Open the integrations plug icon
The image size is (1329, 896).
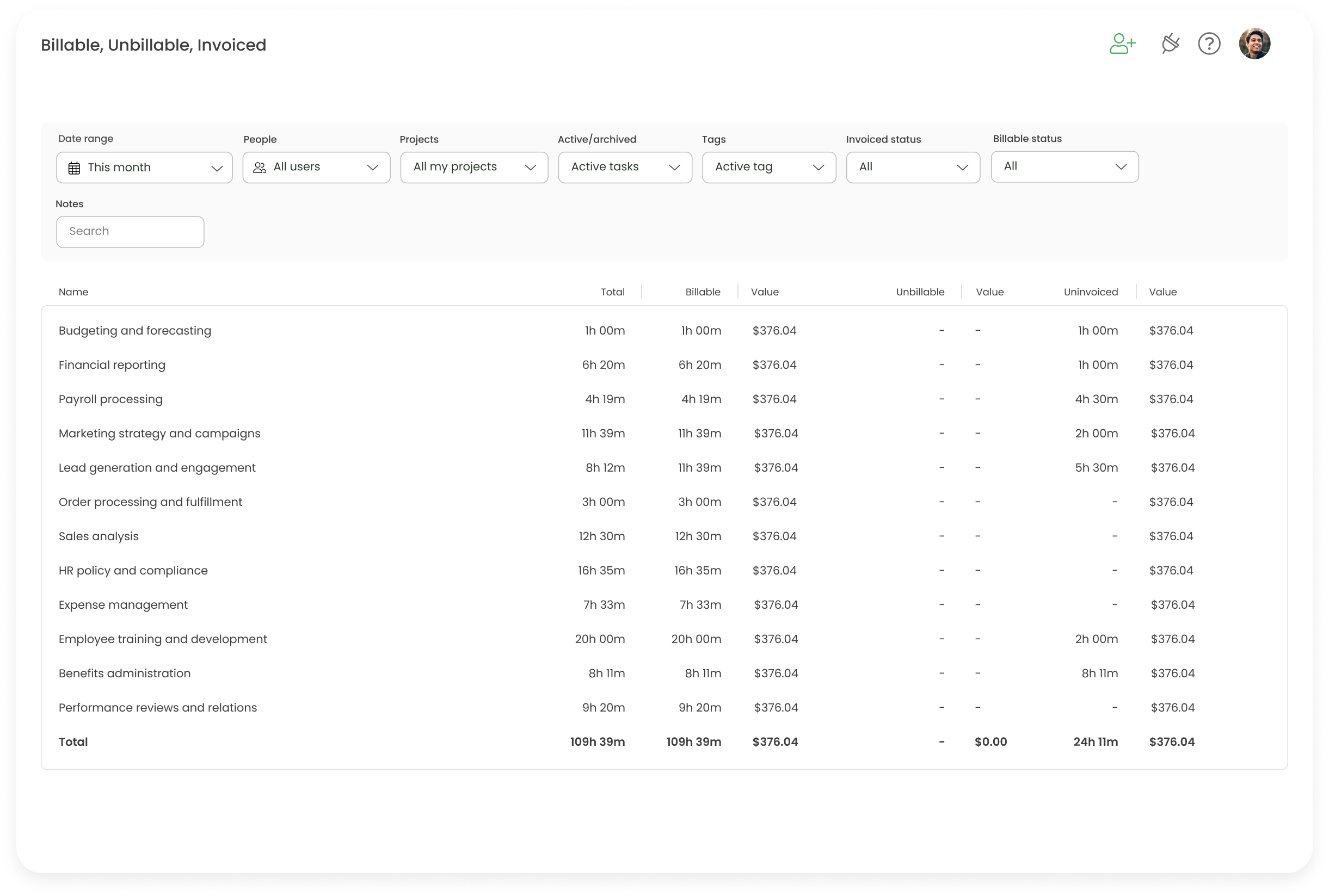pos(1170,44)
